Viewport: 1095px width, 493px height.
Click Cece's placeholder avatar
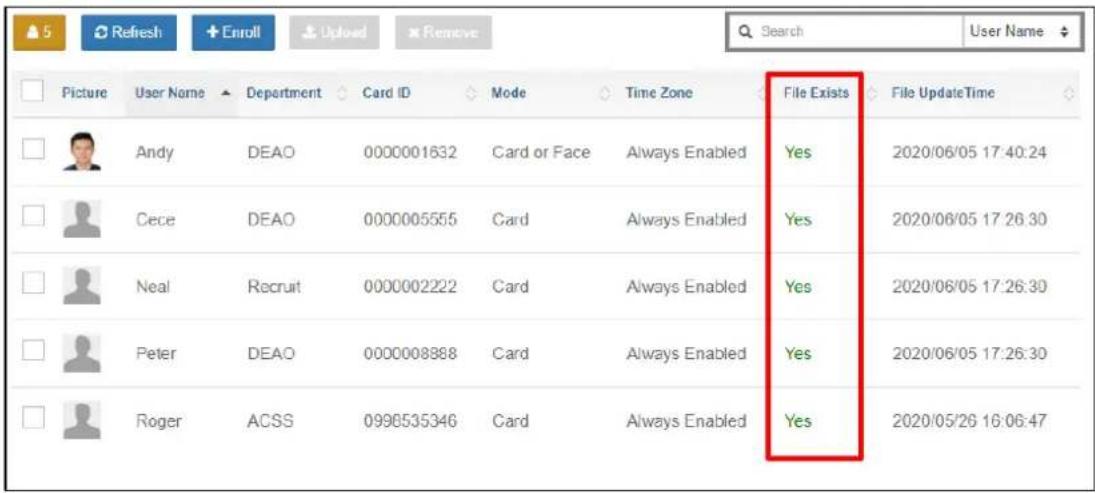point(82,219)
